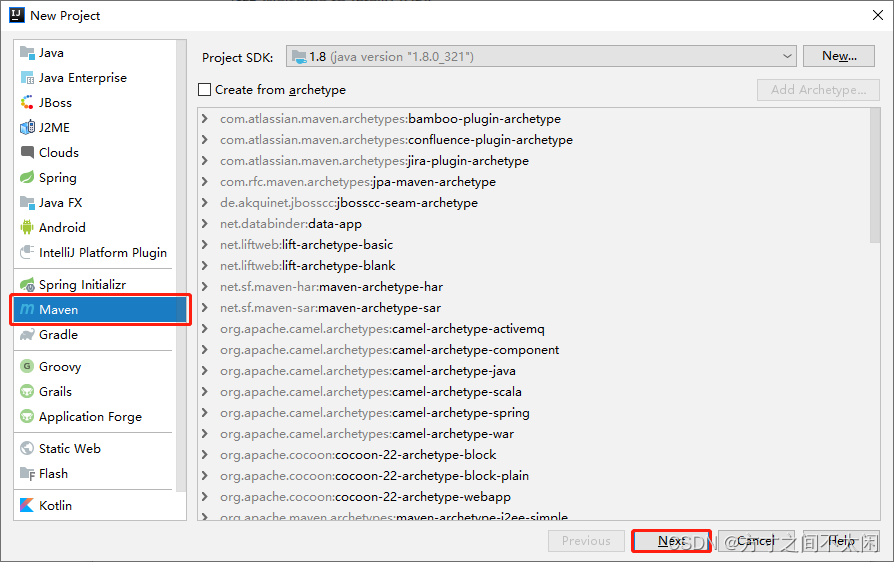Expand bamboo-plugin-archetype entry
Screen dimensions: 894x562
coord(205,119)
